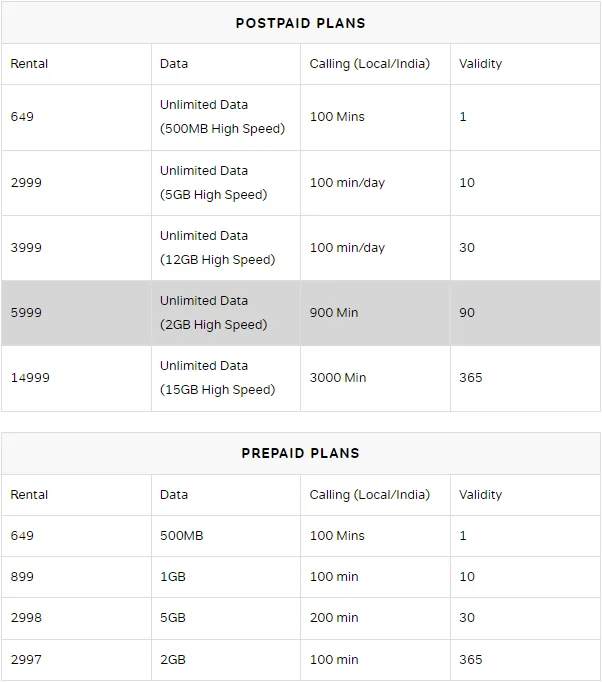This screenshot has width=602, height=682.
Task: Click Unlimited Data (12GB High Speed) cell
Action: (x=226, y=248)
